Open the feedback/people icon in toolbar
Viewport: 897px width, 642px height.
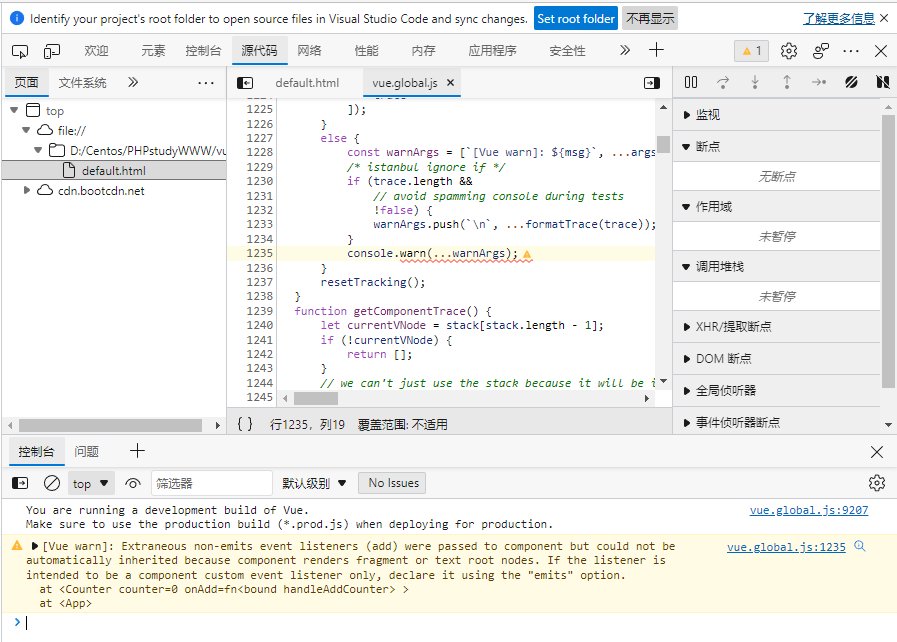coord(821,51)
